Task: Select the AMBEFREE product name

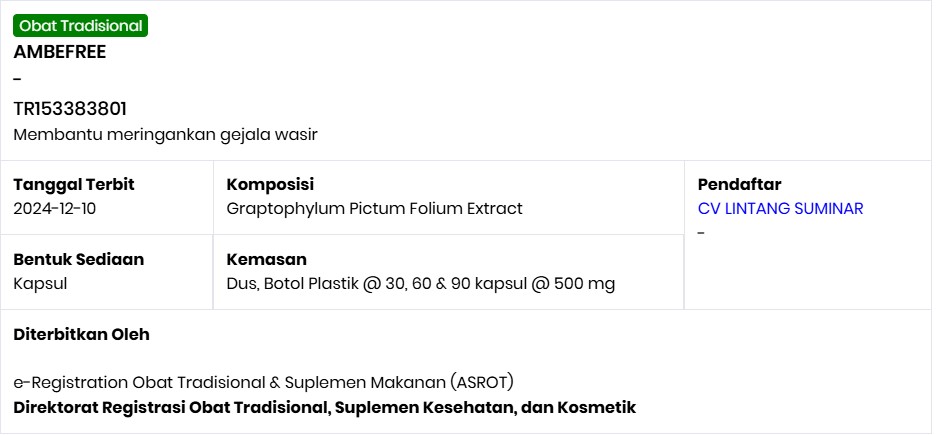Action: [x=60, y=52]
